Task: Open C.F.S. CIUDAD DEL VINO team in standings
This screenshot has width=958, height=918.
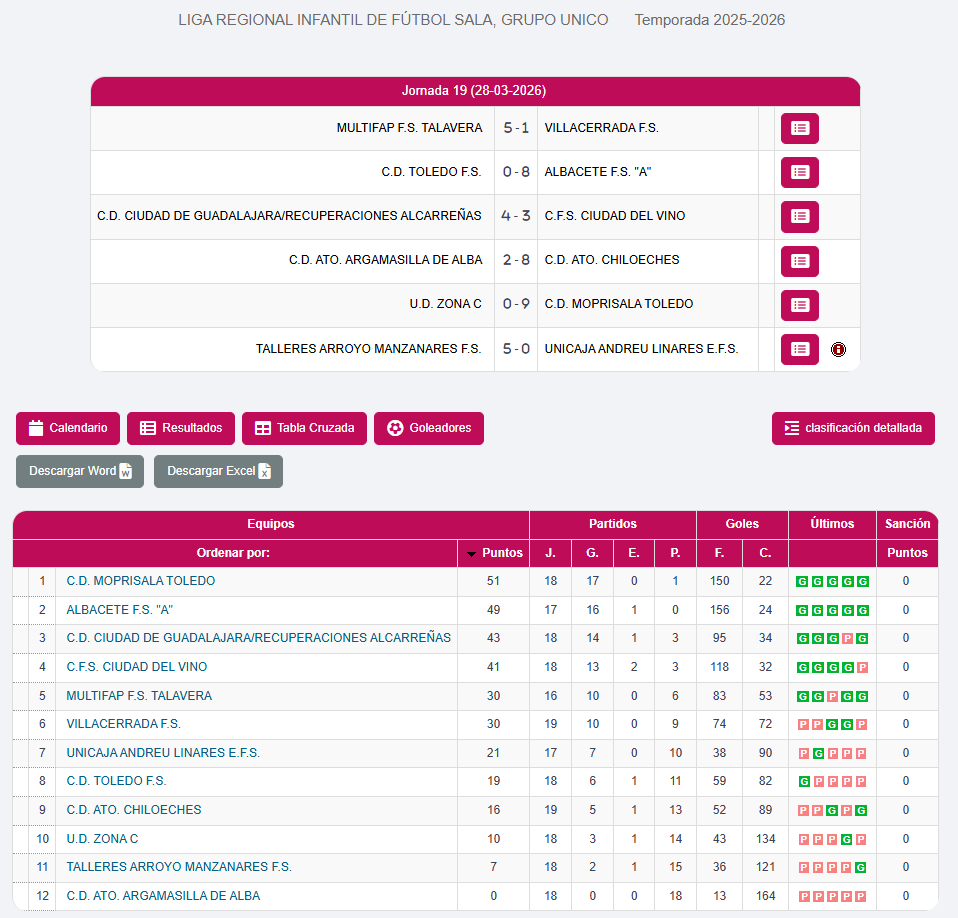Action: 137,667
